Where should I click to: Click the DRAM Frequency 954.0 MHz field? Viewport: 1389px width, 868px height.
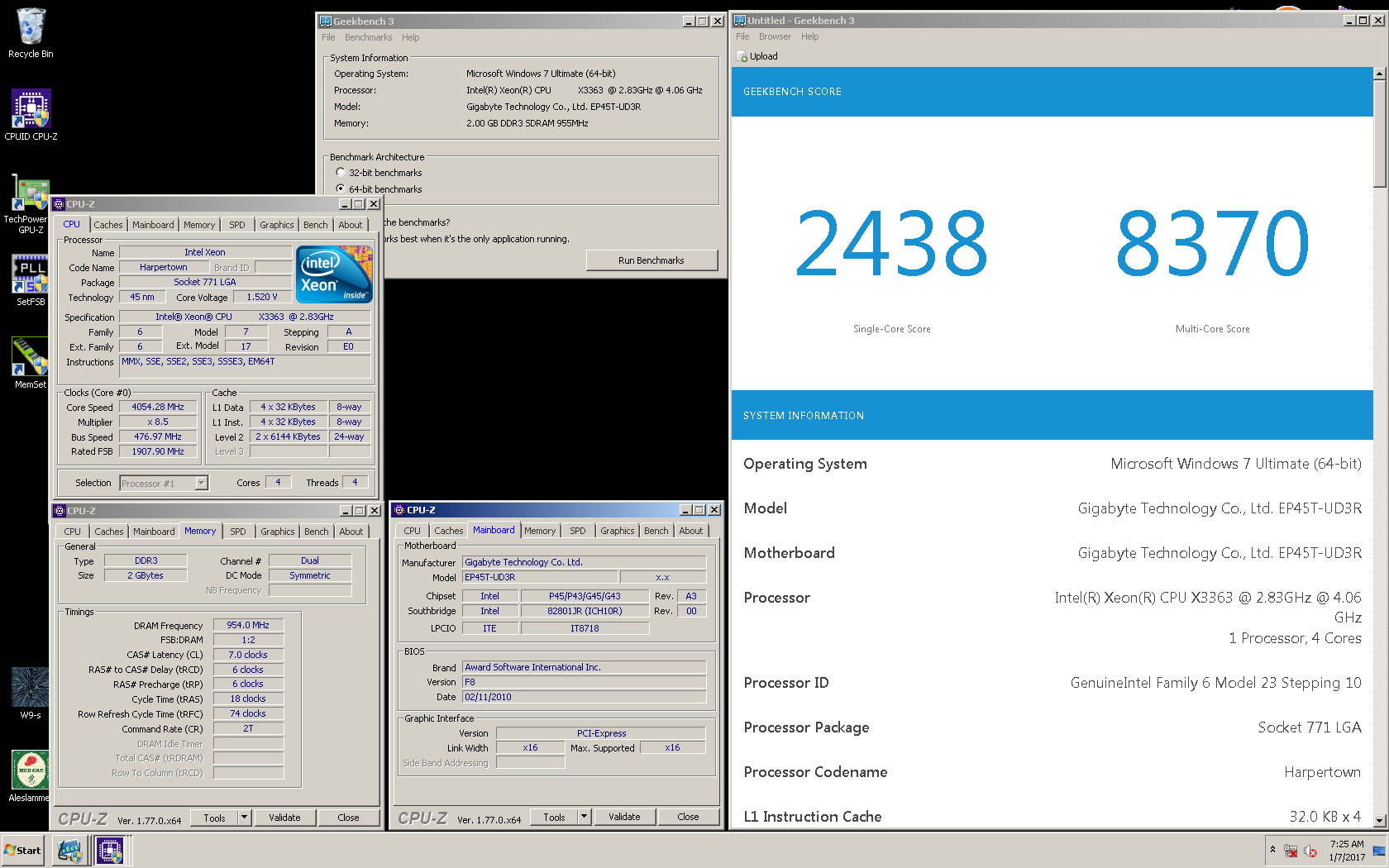(248, 625)
